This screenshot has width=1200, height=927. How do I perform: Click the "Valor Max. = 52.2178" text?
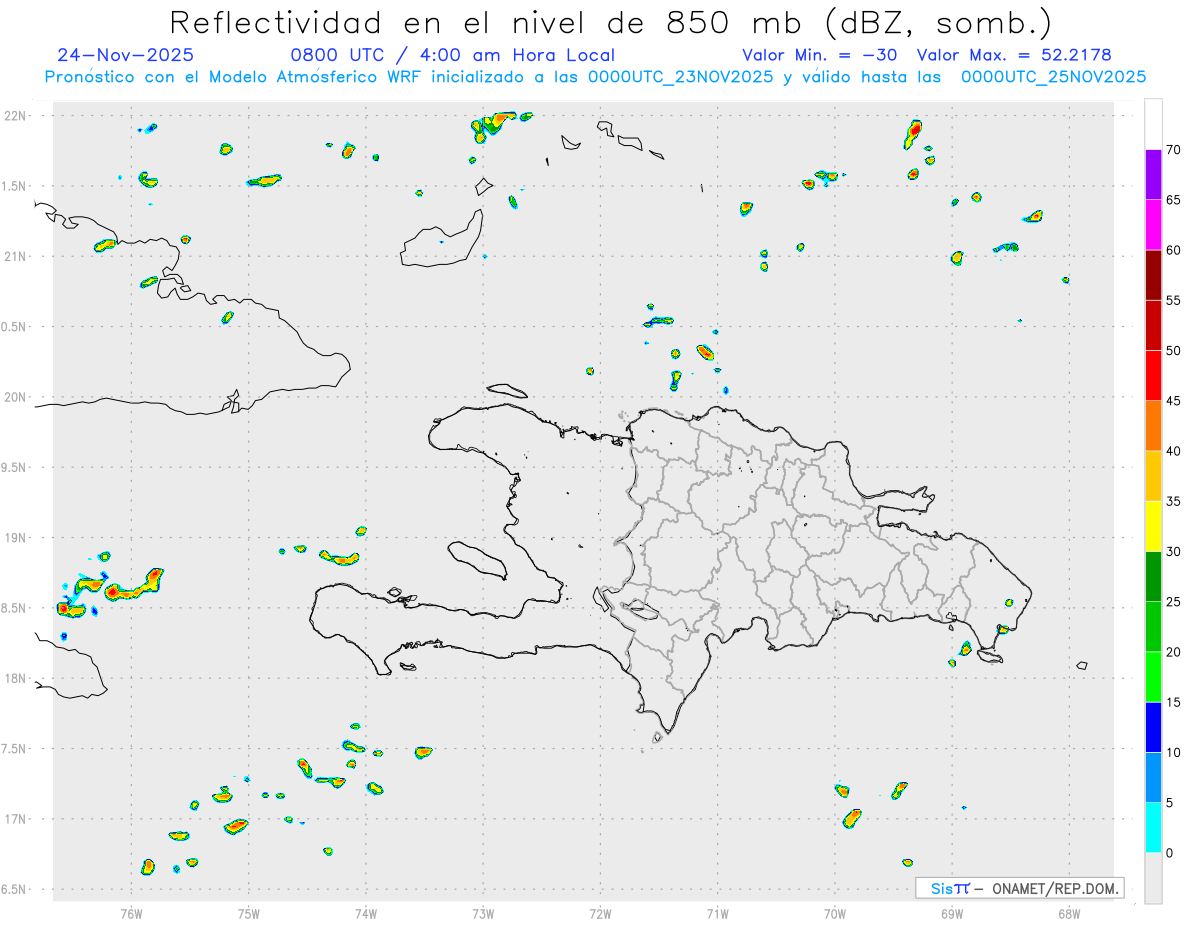pos(1014,55)
